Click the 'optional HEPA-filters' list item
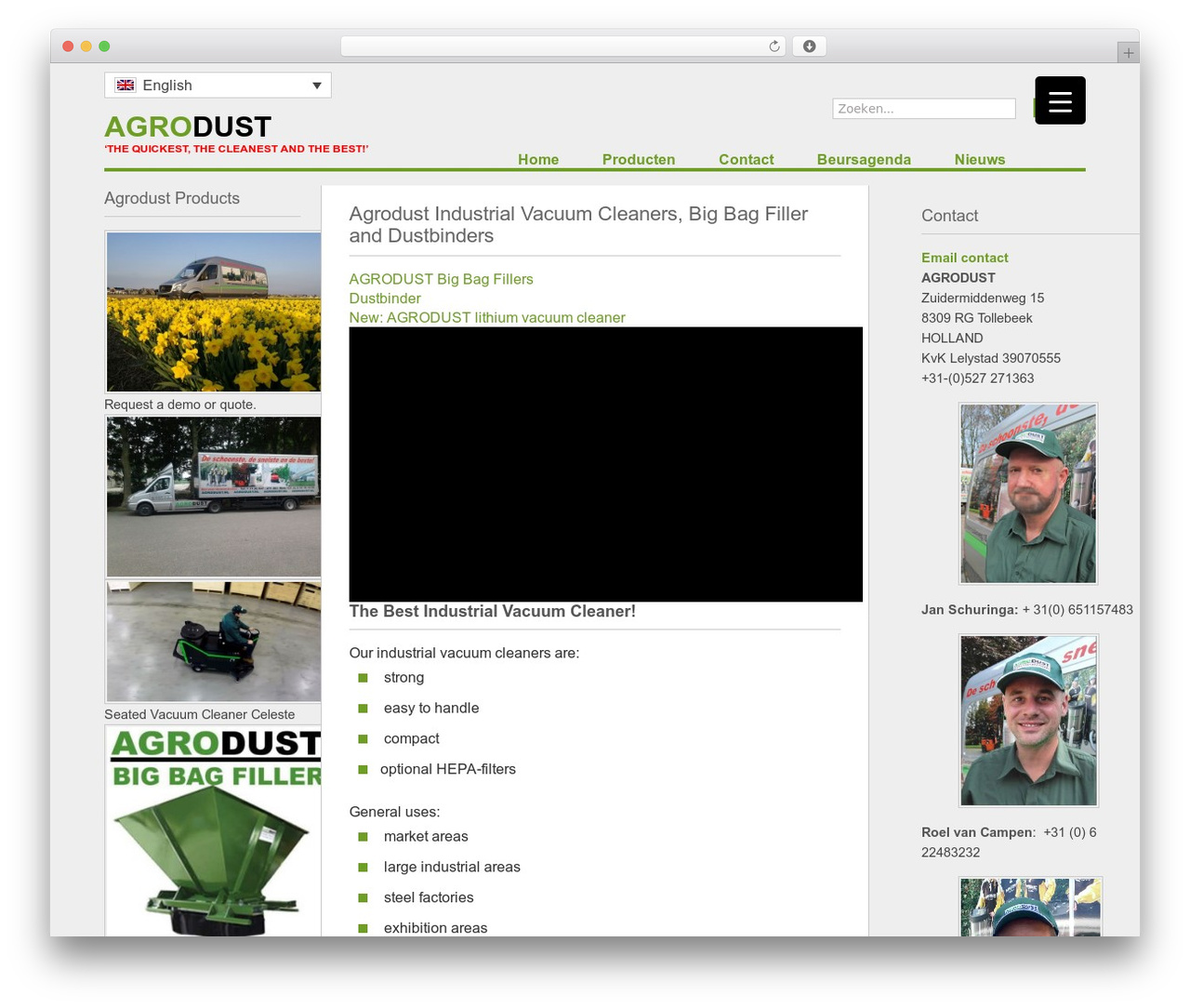The image size is (1190, 1008). [448, 769]
